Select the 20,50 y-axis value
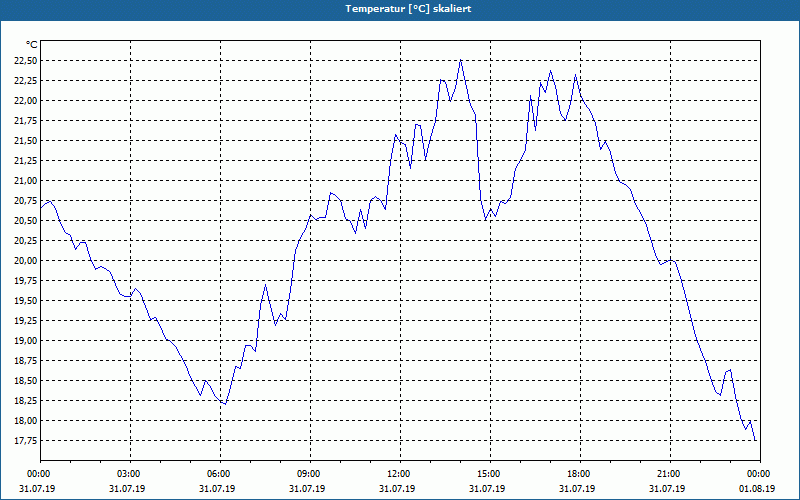The image size is (800, 500). [x=26, y=221]
